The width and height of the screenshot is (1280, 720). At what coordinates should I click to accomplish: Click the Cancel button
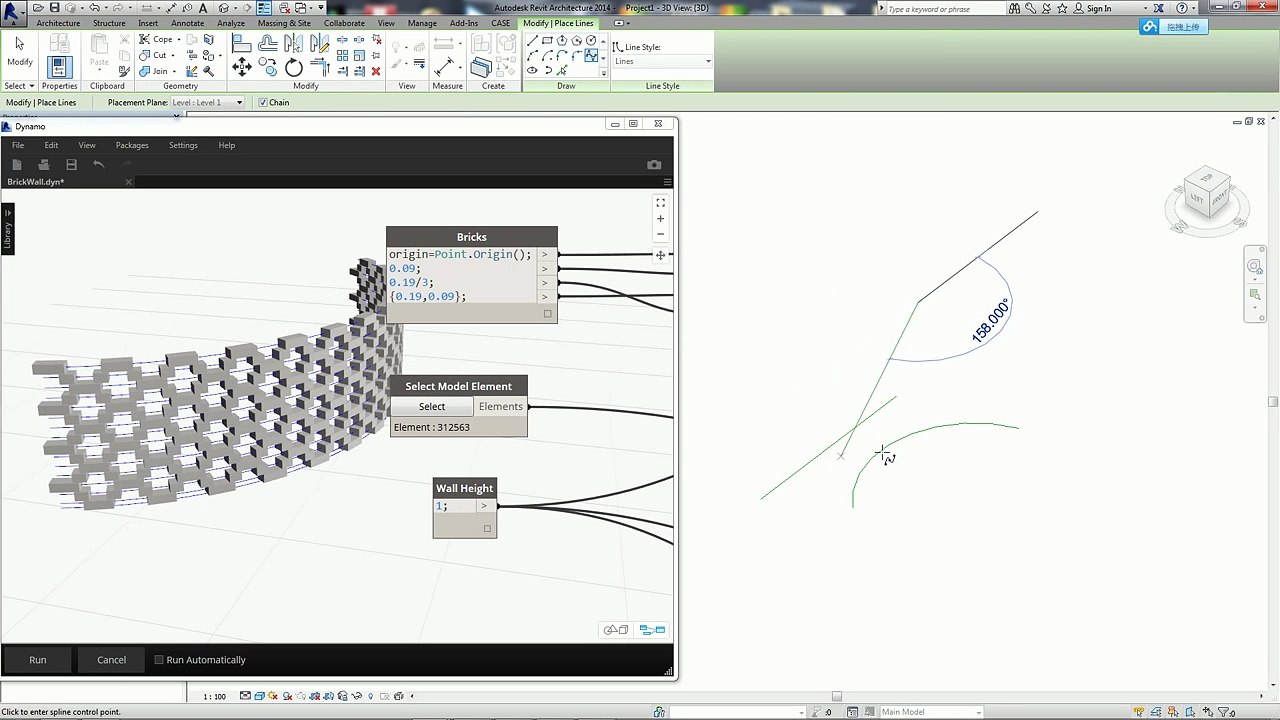coord(112,660)
